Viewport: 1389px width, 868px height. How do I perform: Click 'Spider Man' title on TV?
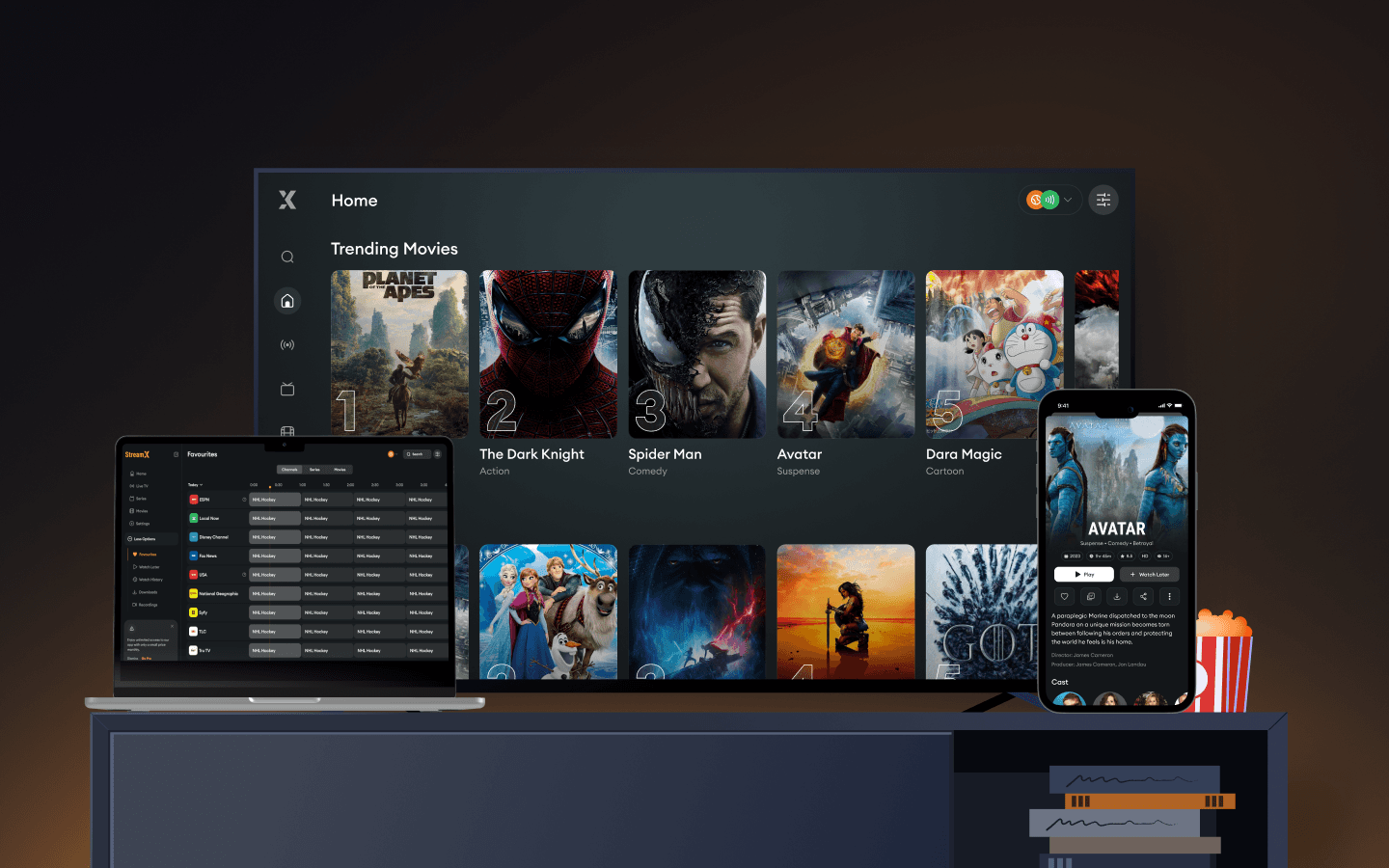(x=665, y=454)
